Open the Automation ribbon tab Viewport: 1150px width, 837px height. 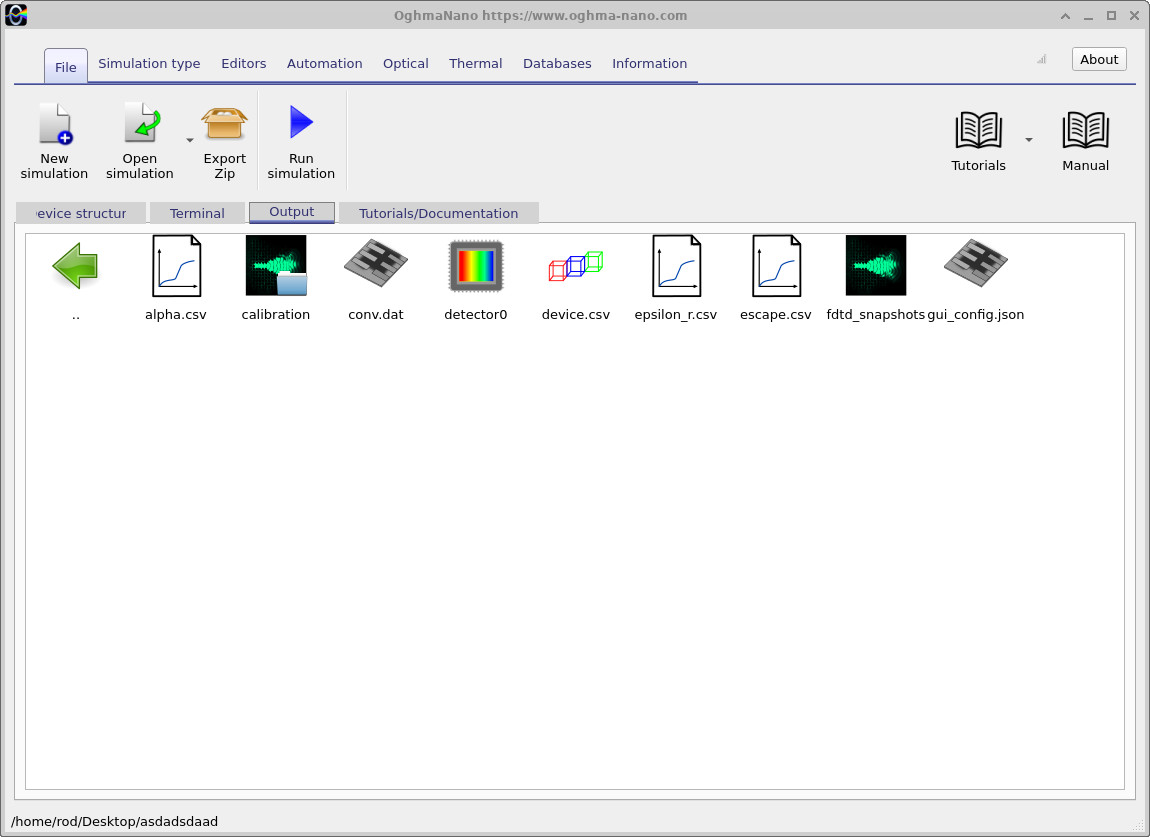pos(324,64)
